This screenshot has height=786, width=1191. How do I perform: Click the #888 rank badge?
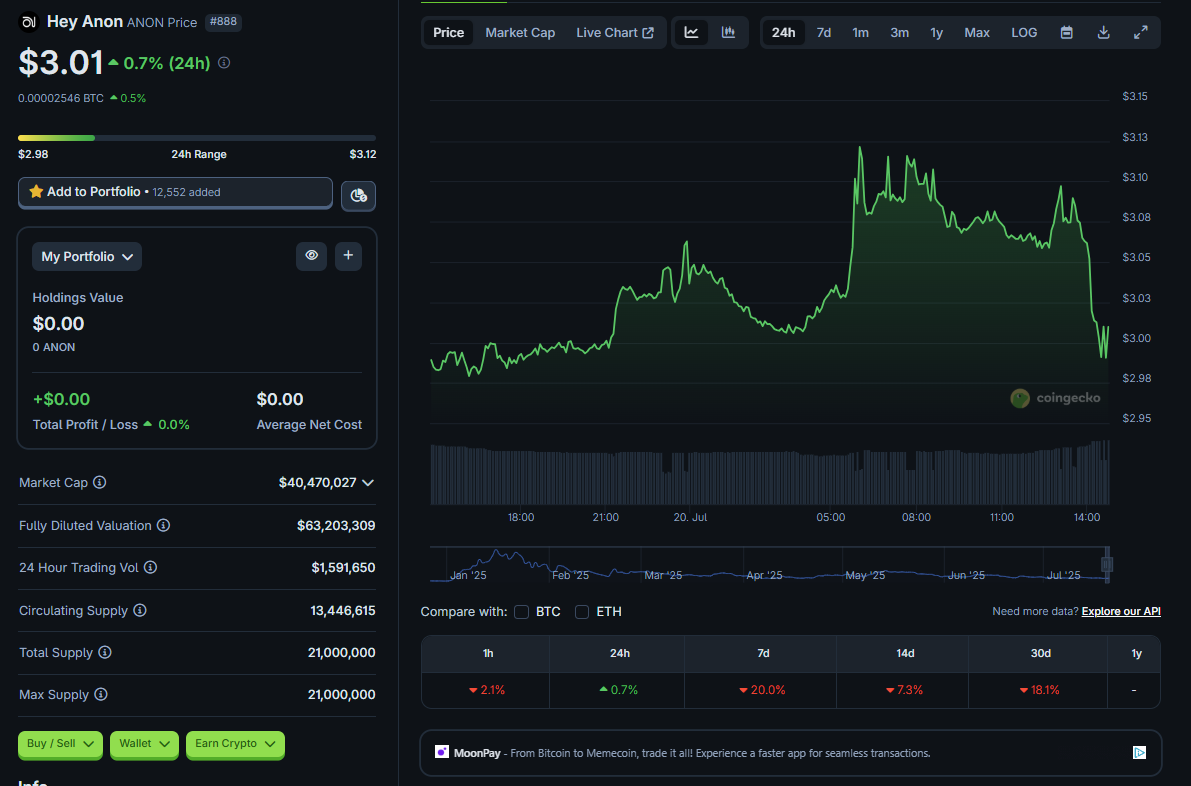coord(223,22)
